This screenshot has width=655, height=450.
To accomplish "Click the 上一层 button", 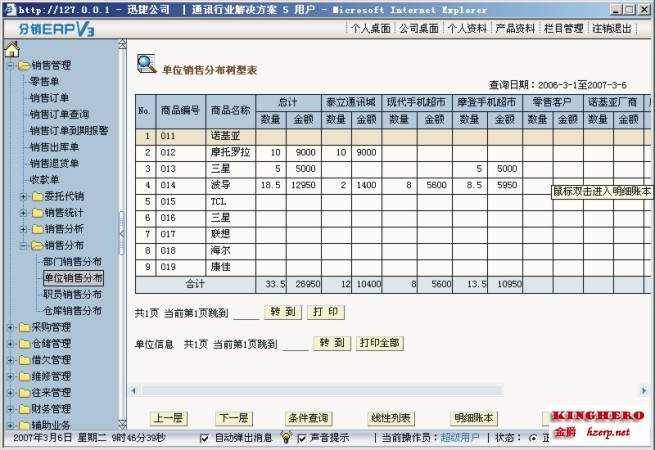I will click(168, 418).
